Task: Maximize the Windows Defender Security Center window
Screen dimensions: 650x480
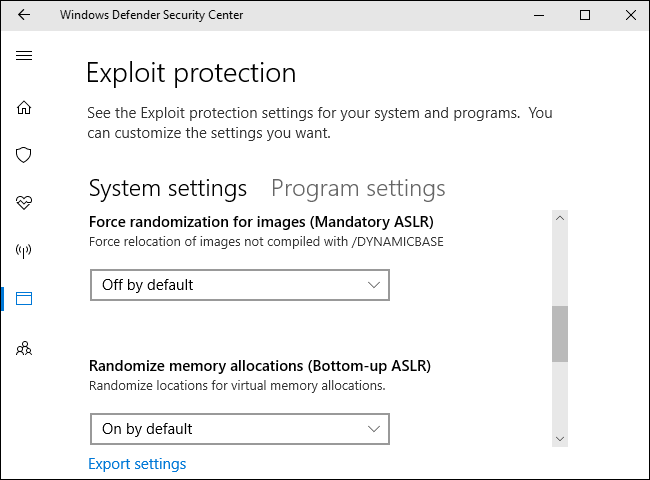Action: (585, 15)
